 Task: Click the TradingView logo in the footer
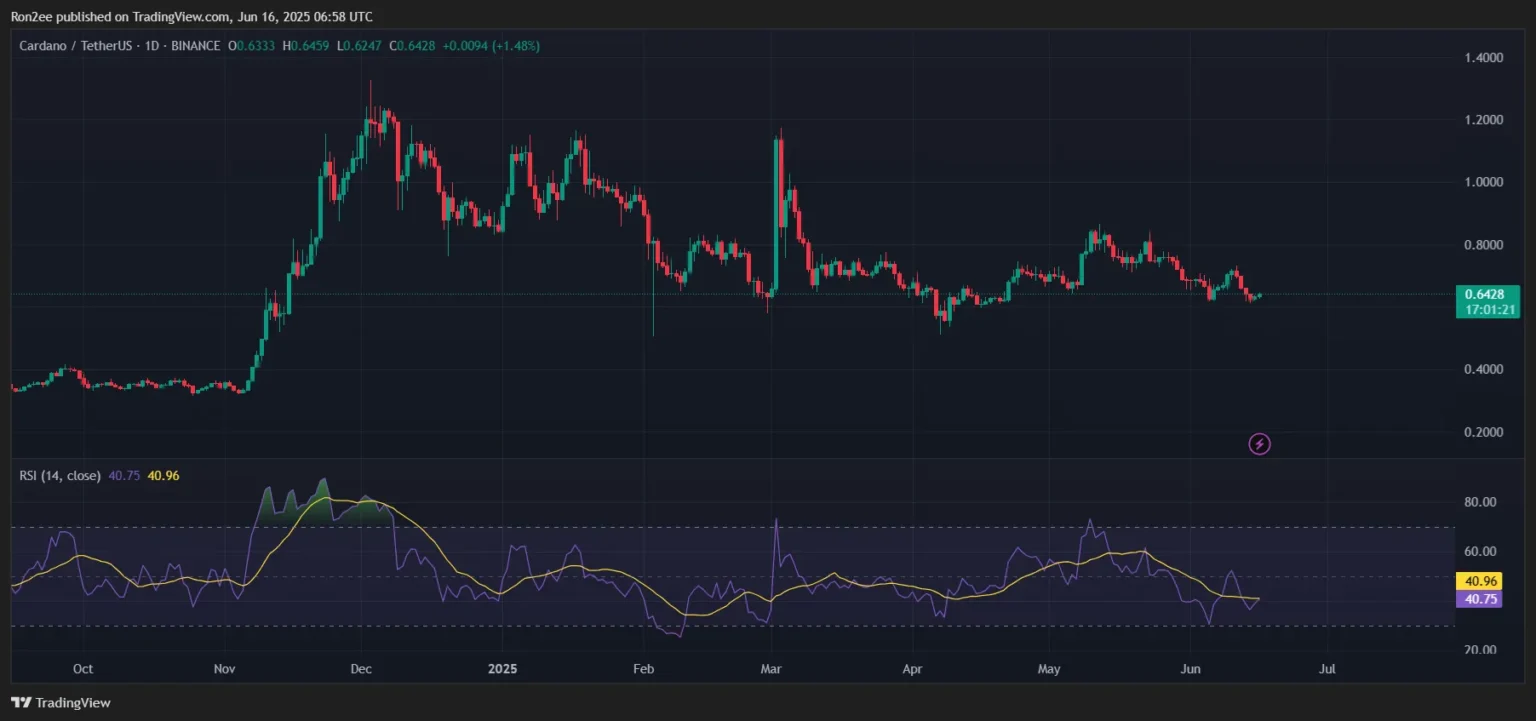tap(60, 703)
